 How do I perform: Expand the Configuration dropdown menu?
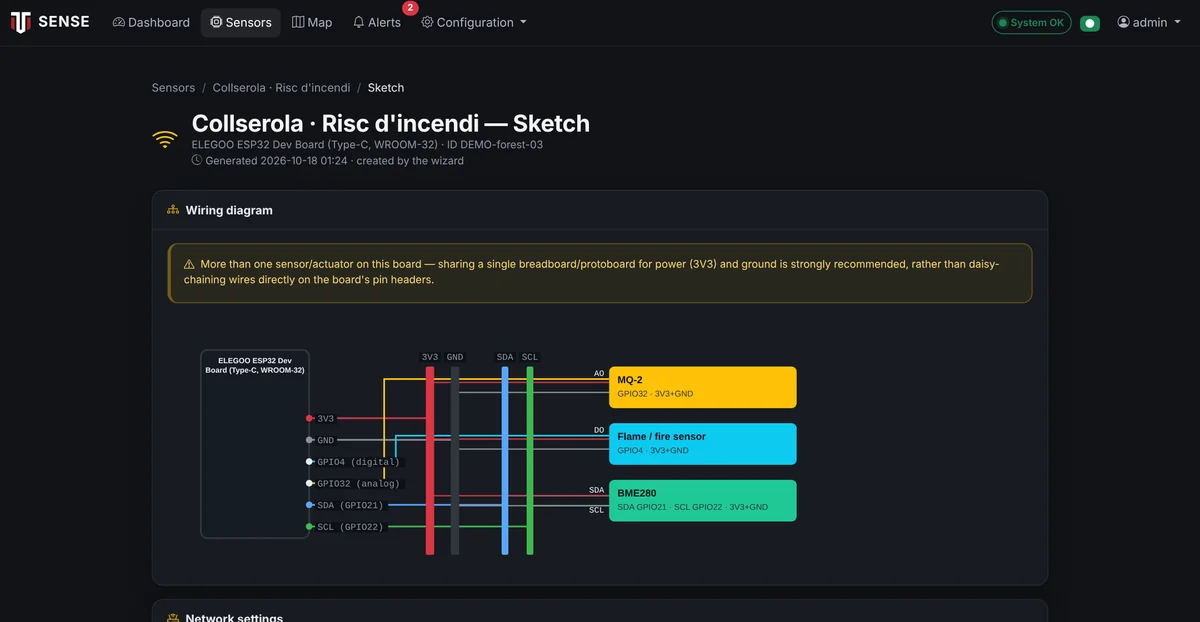(x=474, y=22)
